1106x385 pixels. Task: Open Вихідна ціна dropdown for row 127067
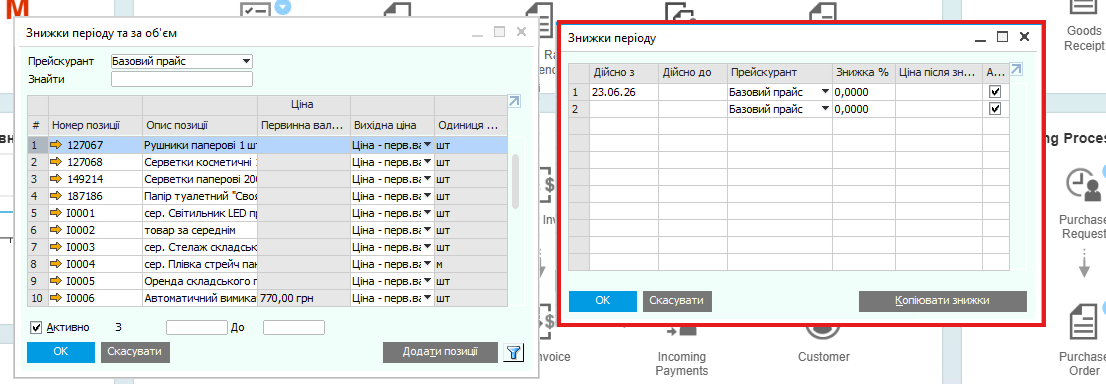[x=427, y=145]
